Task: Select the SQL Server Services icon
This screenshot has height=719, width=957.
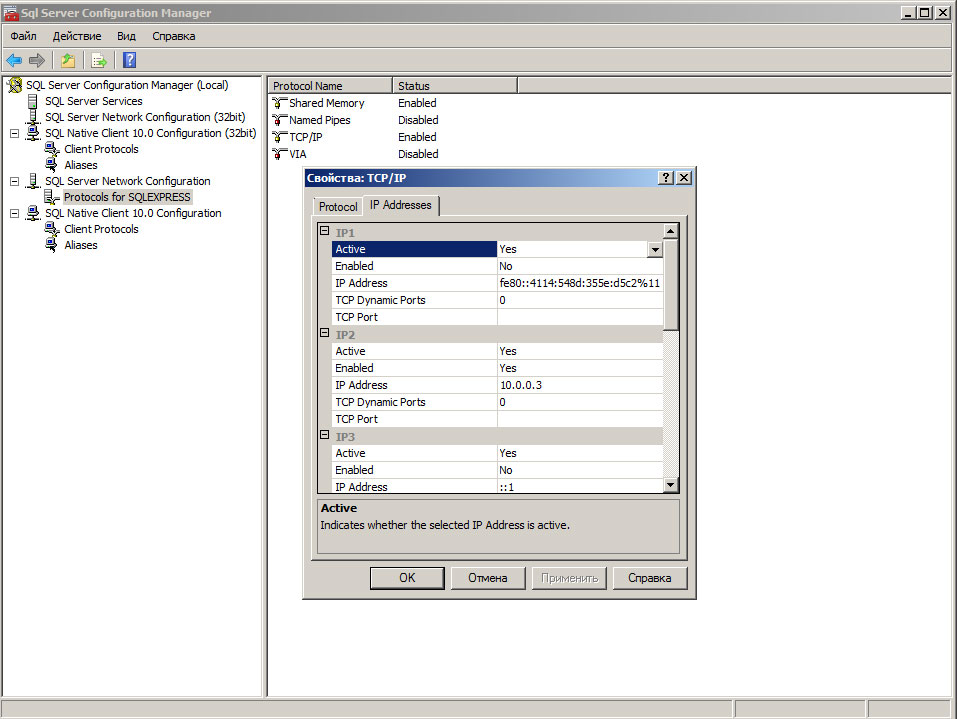Action: coord(33,101)
